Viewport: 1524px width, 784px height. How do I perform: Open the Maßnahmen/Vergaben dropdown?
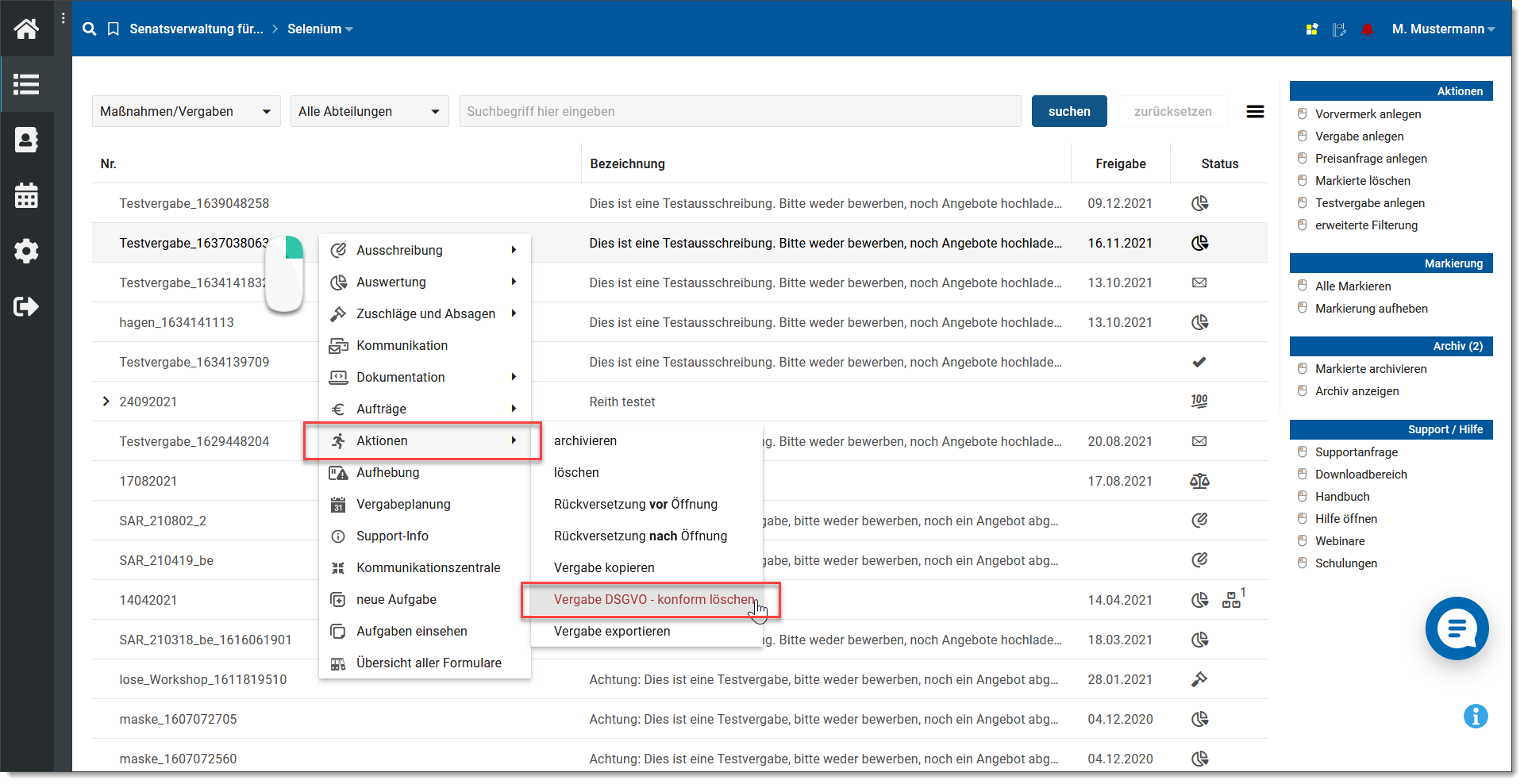click(x=187, y=112)
